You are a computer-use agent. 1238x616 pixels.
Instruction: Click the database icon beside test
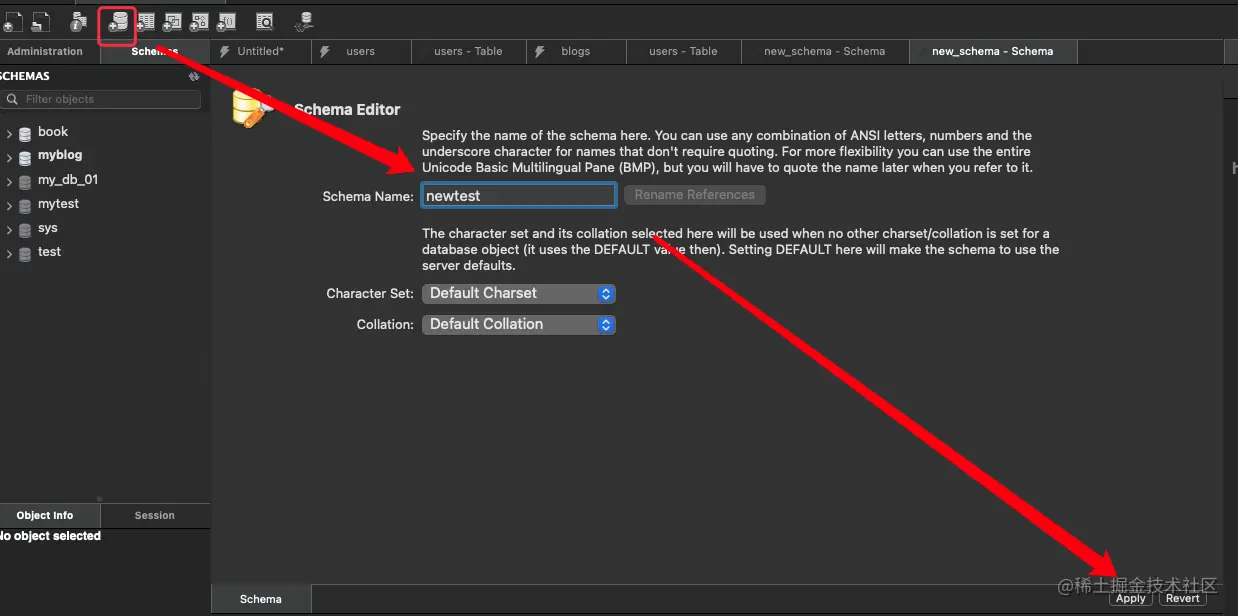(25, 253)
